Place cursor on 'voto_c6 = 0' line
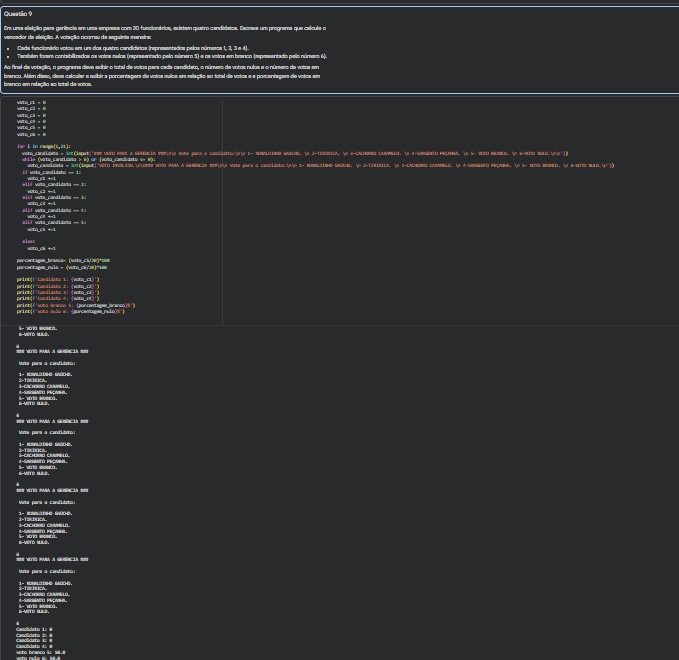The image size is (679, 660). [x=31, y=134]
